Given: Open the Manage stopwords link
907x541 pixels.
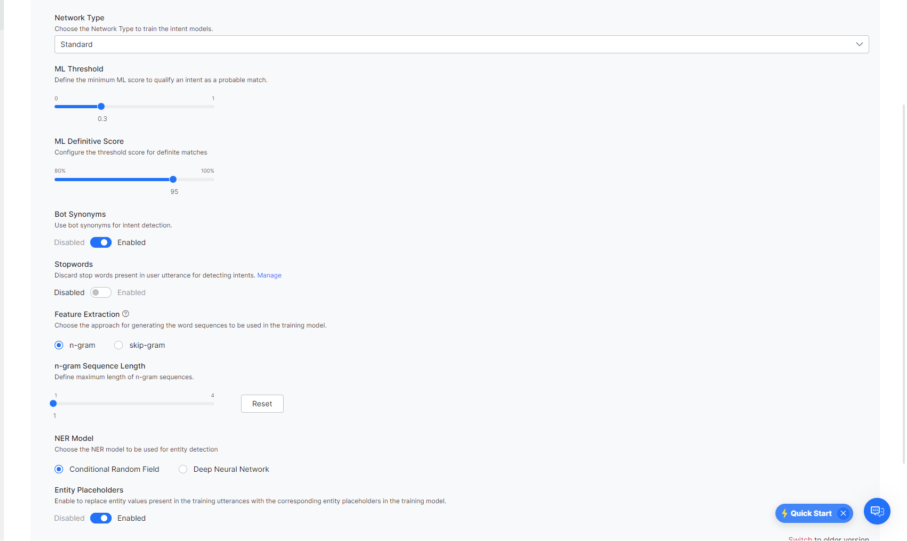Looking at the screenshot, I should point(269,275).
